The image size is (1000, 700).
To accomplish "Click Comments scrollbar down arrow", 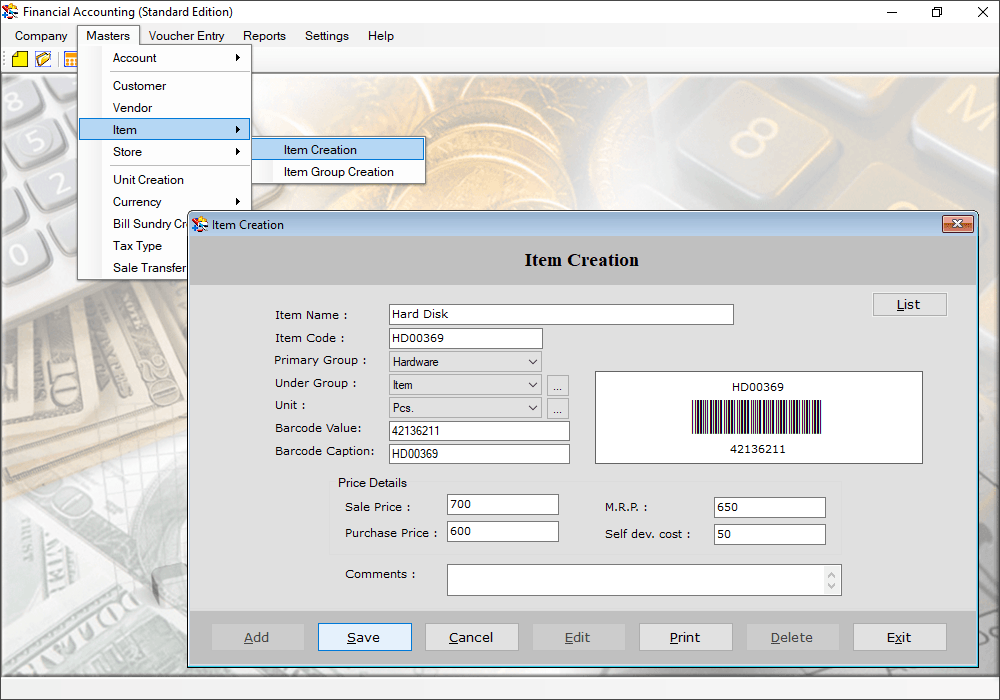I will click(x=831, y=586).
